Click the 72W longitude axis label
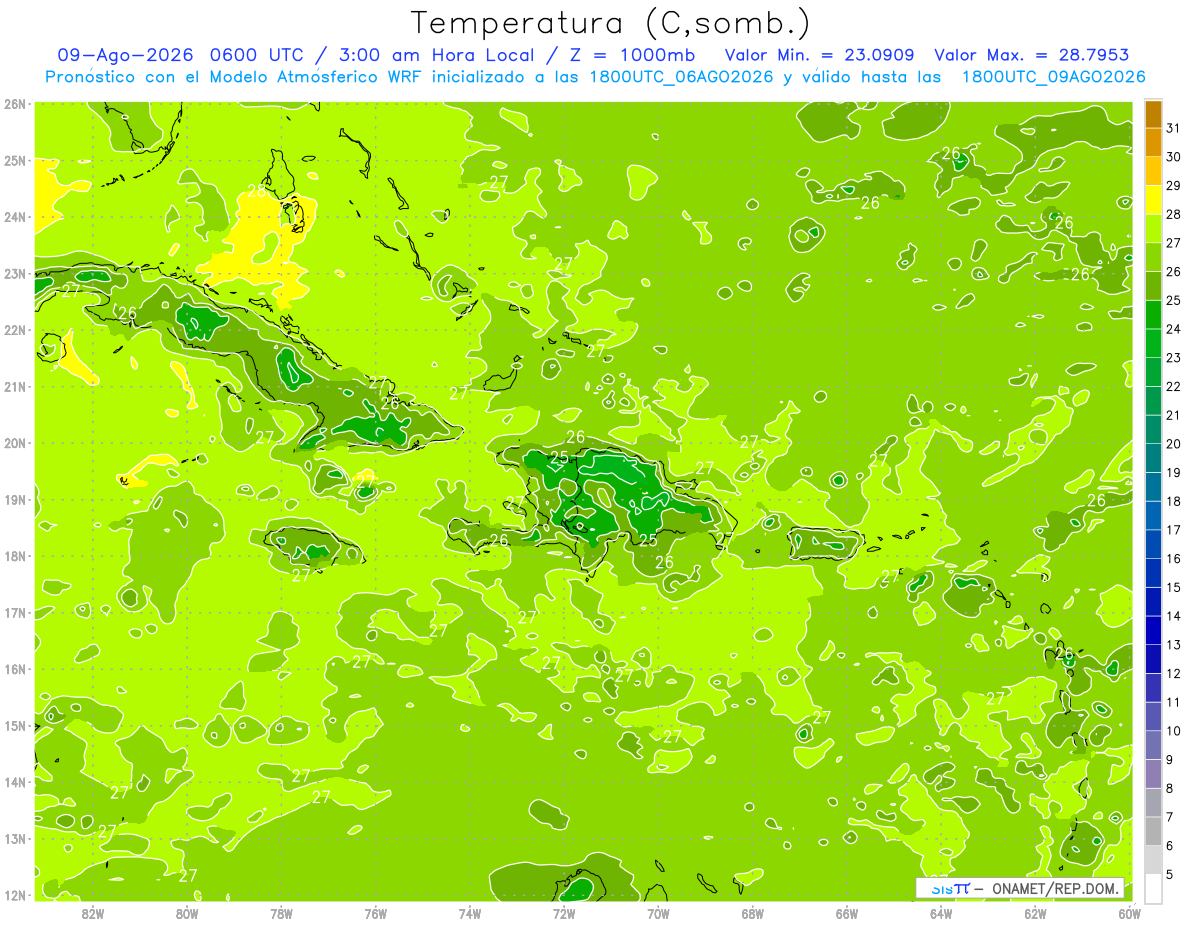Screen dimensions: 1200x927 (564, 913)
